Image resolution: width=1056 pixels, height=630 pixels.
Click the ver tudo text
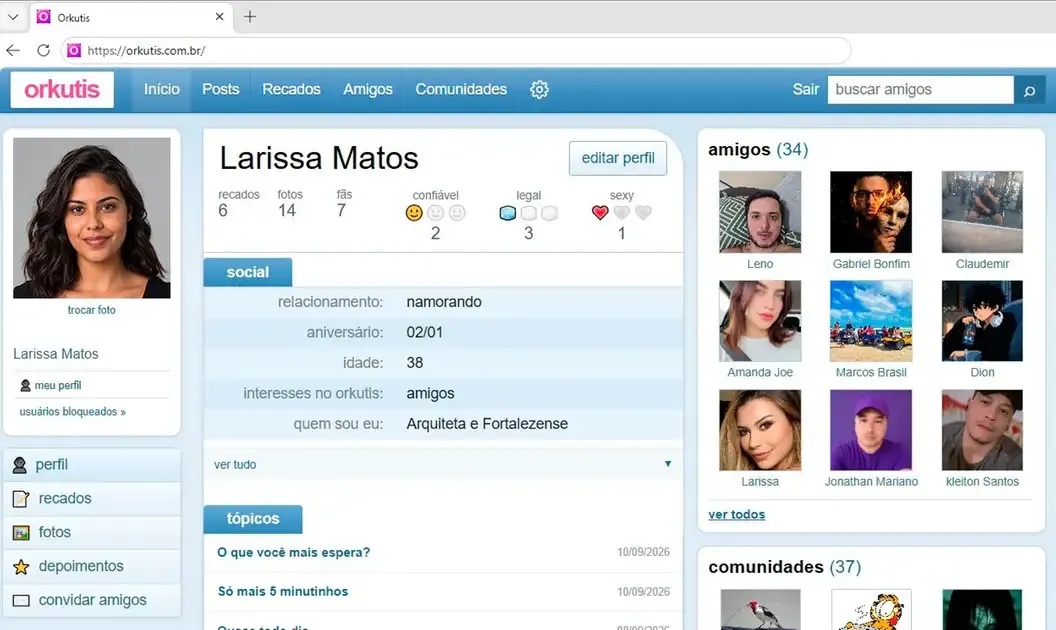click(235, 465)
